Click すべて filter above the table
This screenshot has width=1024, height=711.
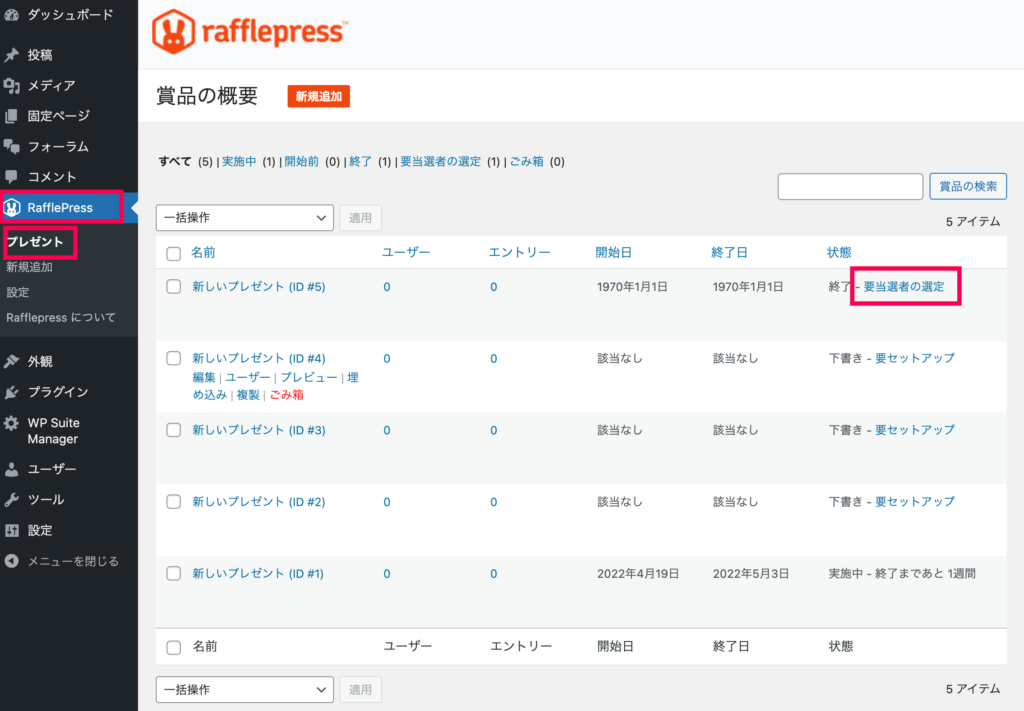click(x=174, y=161)
